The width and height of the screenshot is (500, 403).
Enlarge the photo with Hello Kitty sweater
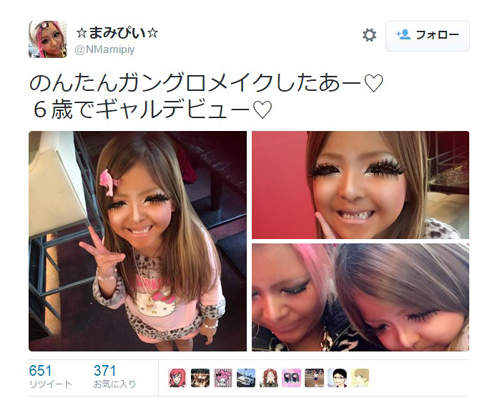pyautogui.click(x=138, y=241)
